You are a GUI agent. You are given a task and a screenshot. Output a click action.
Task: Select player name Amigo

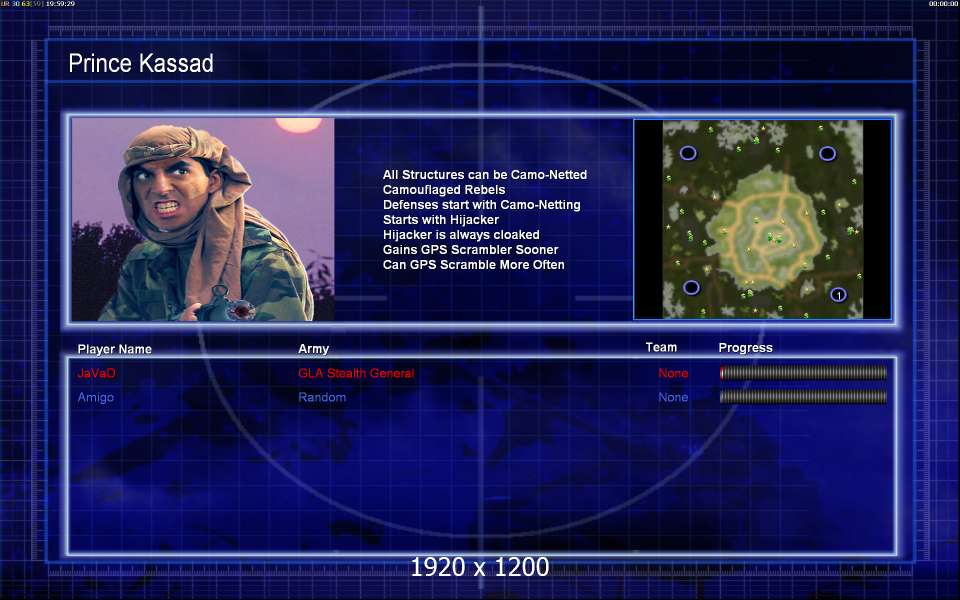pos(96,397)
